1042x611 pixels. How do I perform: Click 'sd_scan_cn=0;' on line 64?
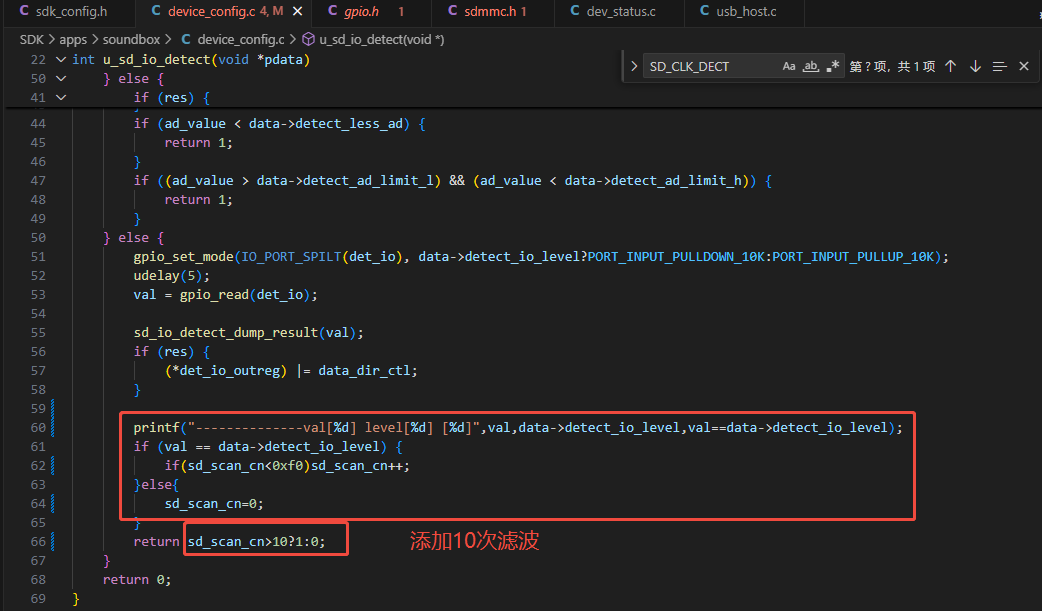click(x=214, y=504)
